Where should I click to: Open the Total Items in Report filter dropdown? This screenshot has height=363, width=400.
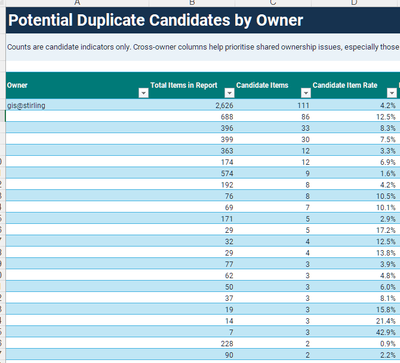(x=229, y=93)
